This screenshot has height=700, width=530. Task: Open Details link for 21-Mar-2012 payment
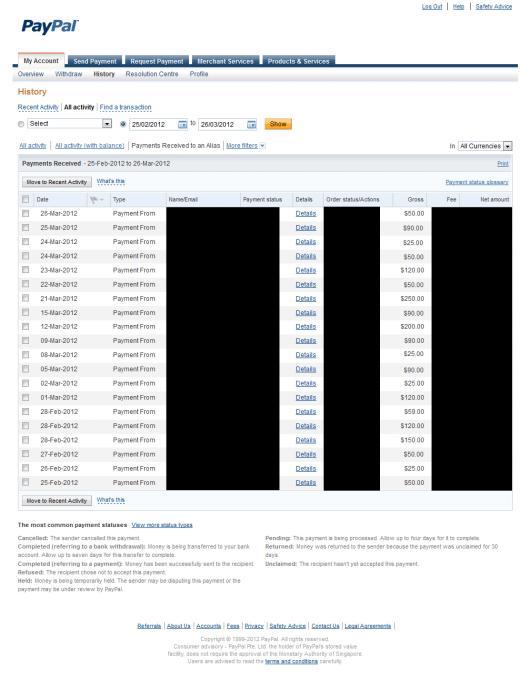[306, 299]
